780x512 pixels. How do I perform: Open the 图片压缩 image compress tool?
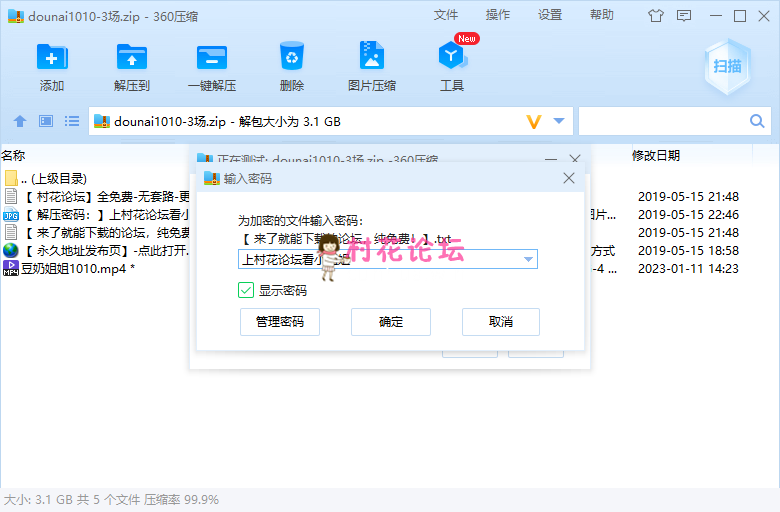coord(372,56)
